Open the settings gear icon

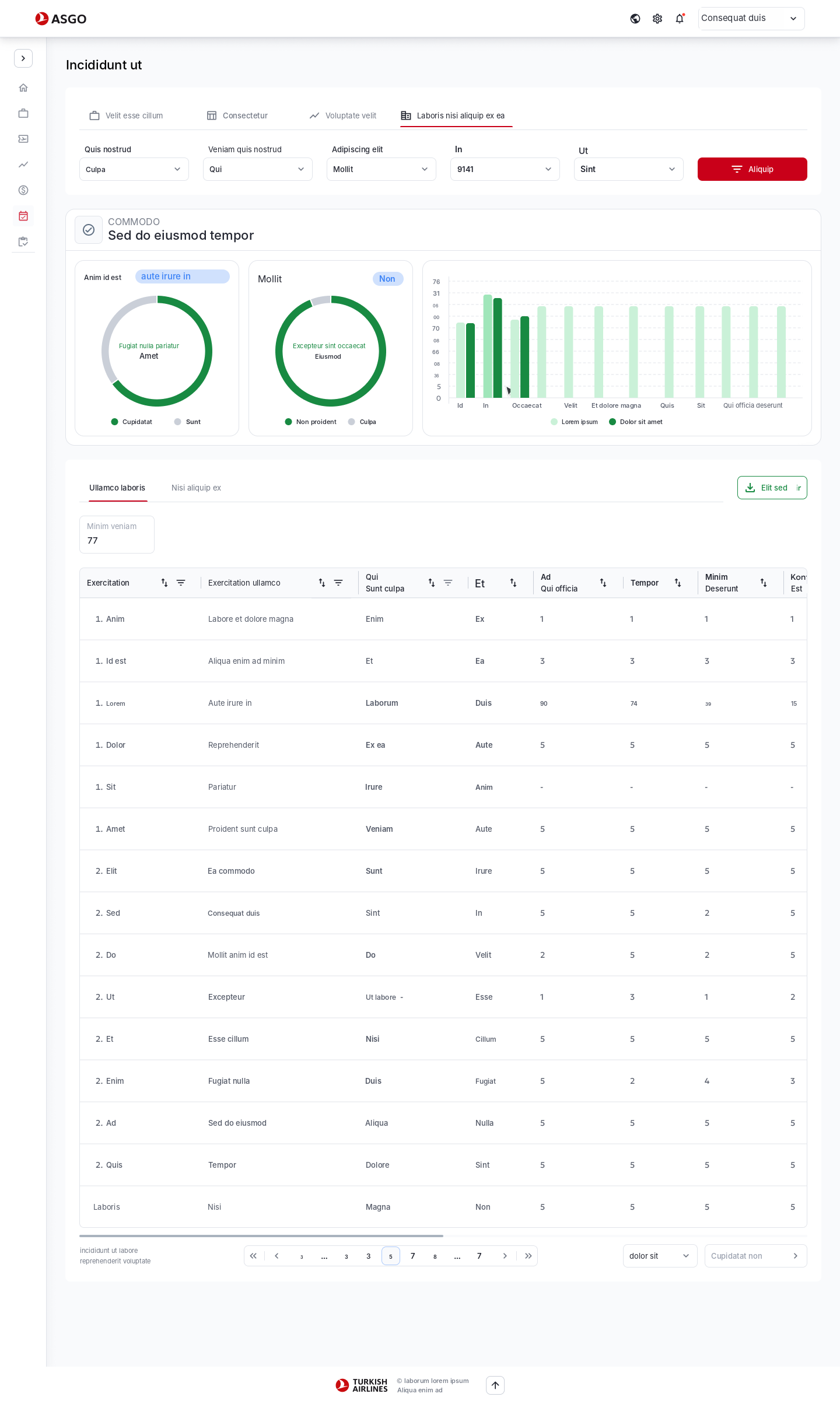click(x=657, y=19)
